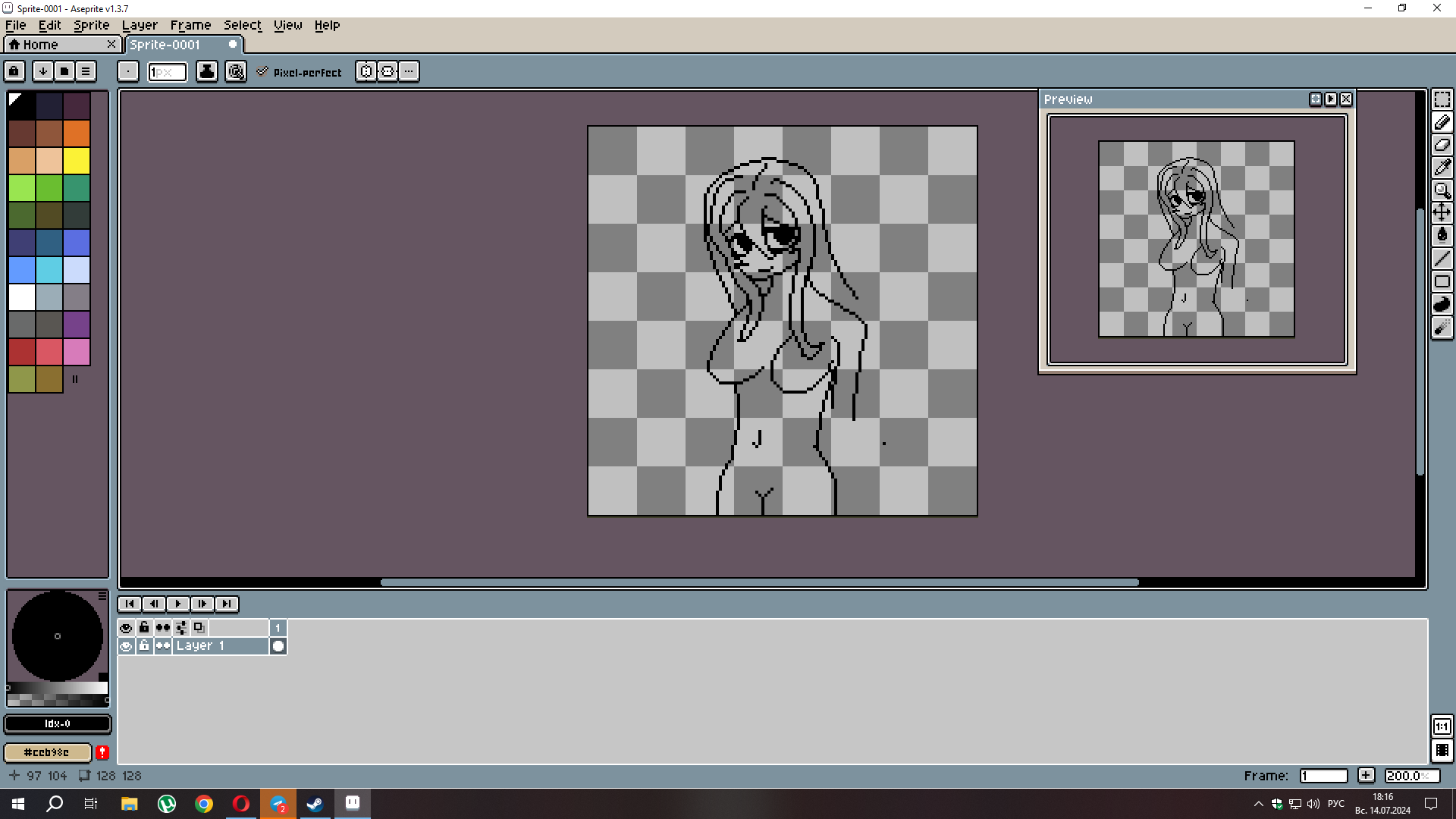The image size is (1456, 819).
Task: Click the brush size input field
Action: (167, 72)
